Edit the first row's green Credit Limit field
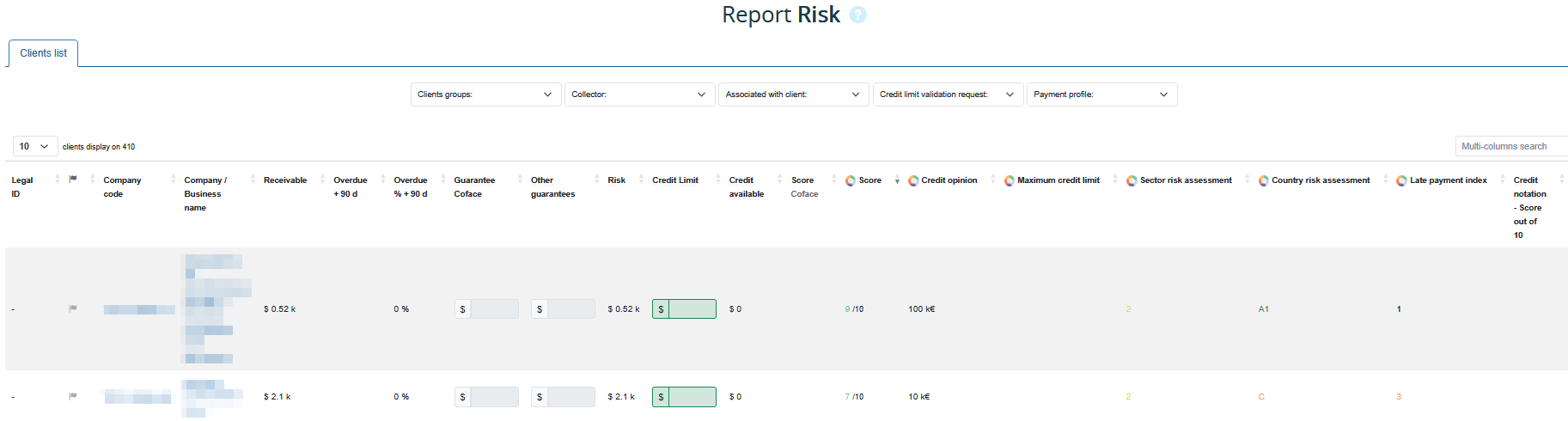Image resolution: width=1568 pixels, height=421 pixels. click(x=692, y=309)
